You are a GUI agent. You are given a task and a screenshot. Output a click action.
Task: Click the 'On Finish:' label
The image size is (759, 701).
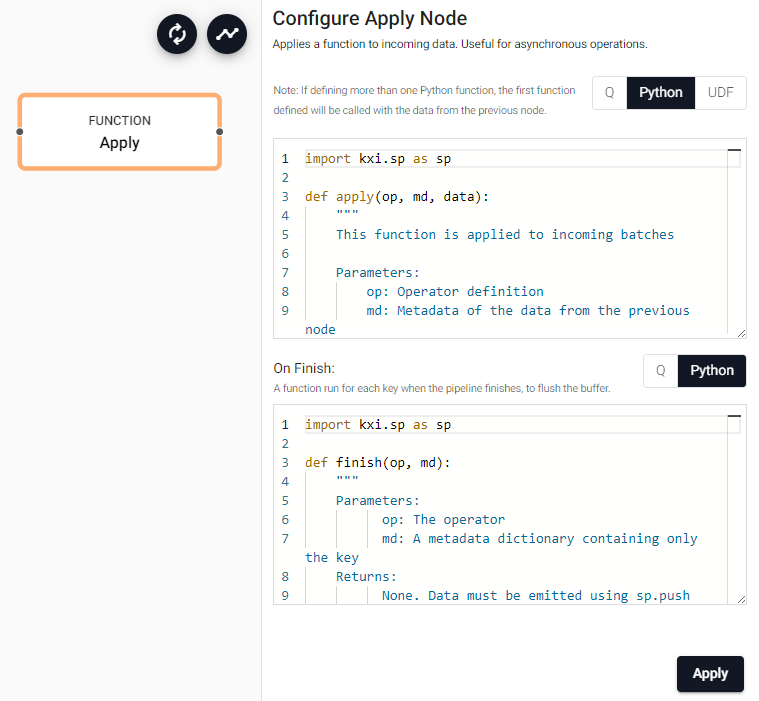click(x=304, y=368)
